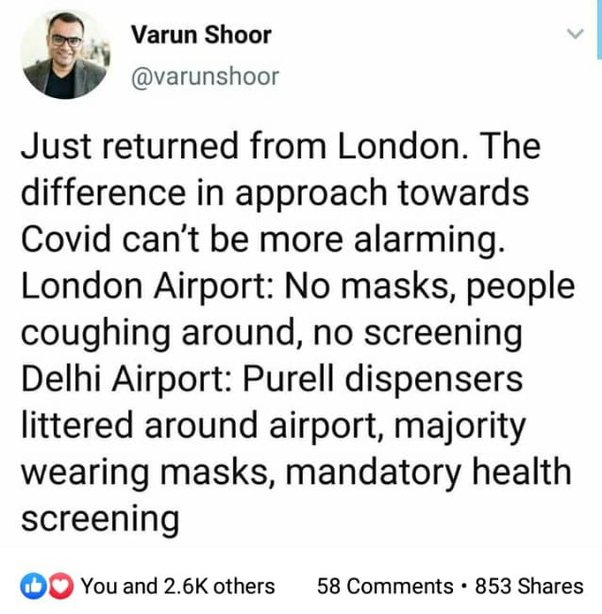Viewport: 602px width, 614px height.
Task: Tap the "littered around airport, majority" line
Action: coord(273,426)
